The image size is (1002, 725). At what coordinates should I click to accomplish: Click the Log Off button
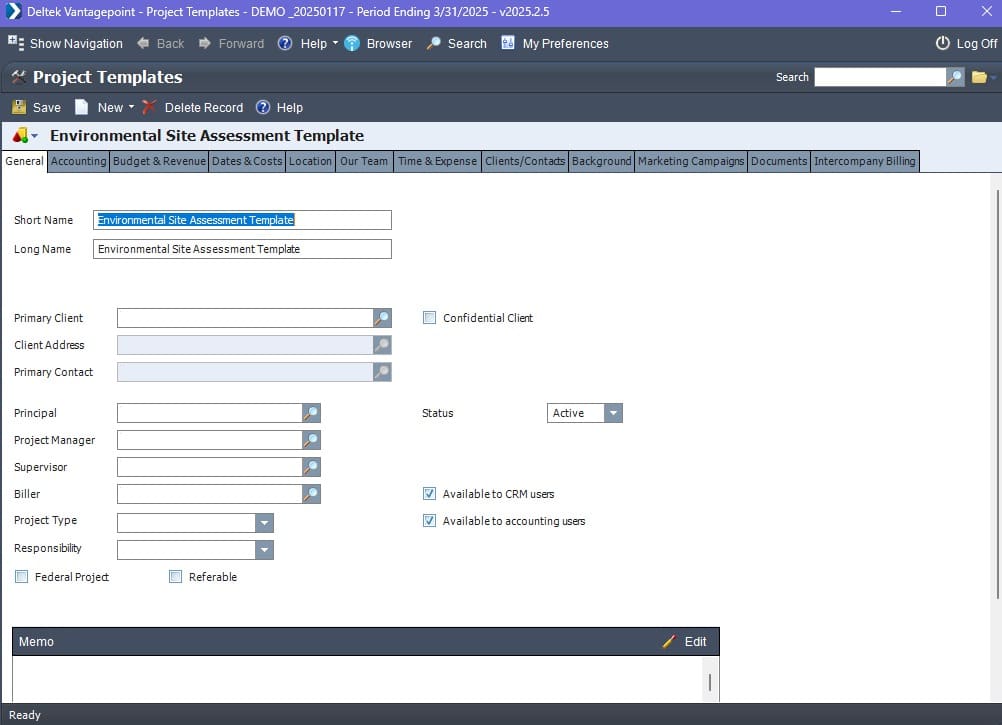[966, 43]
